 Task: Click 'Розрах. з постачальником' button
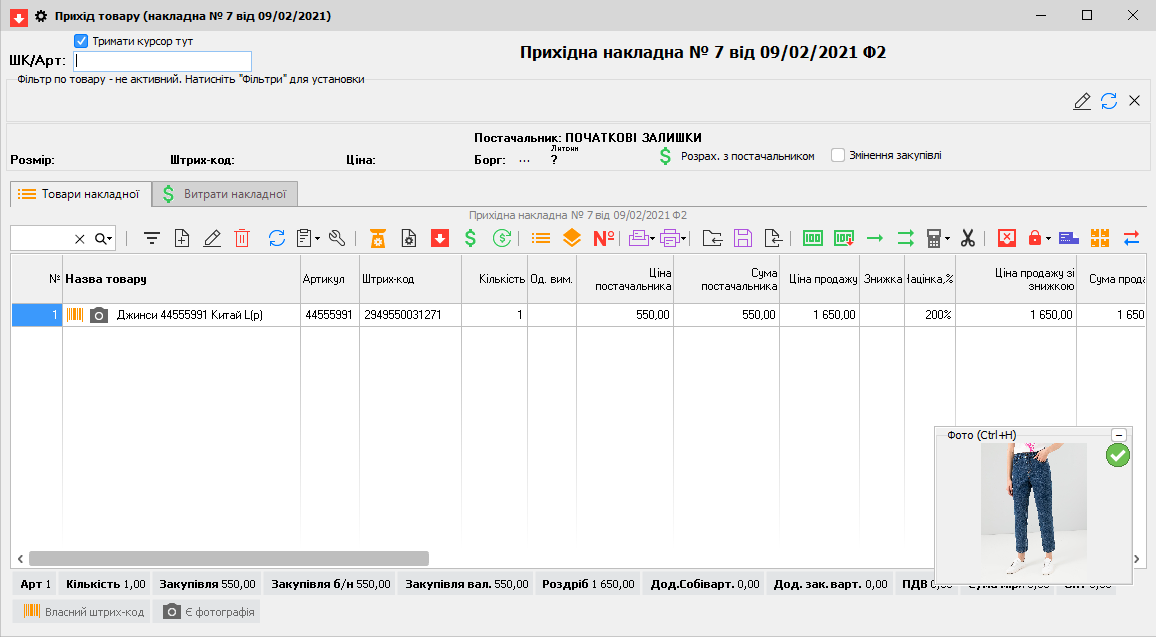(x=736, y=156)
